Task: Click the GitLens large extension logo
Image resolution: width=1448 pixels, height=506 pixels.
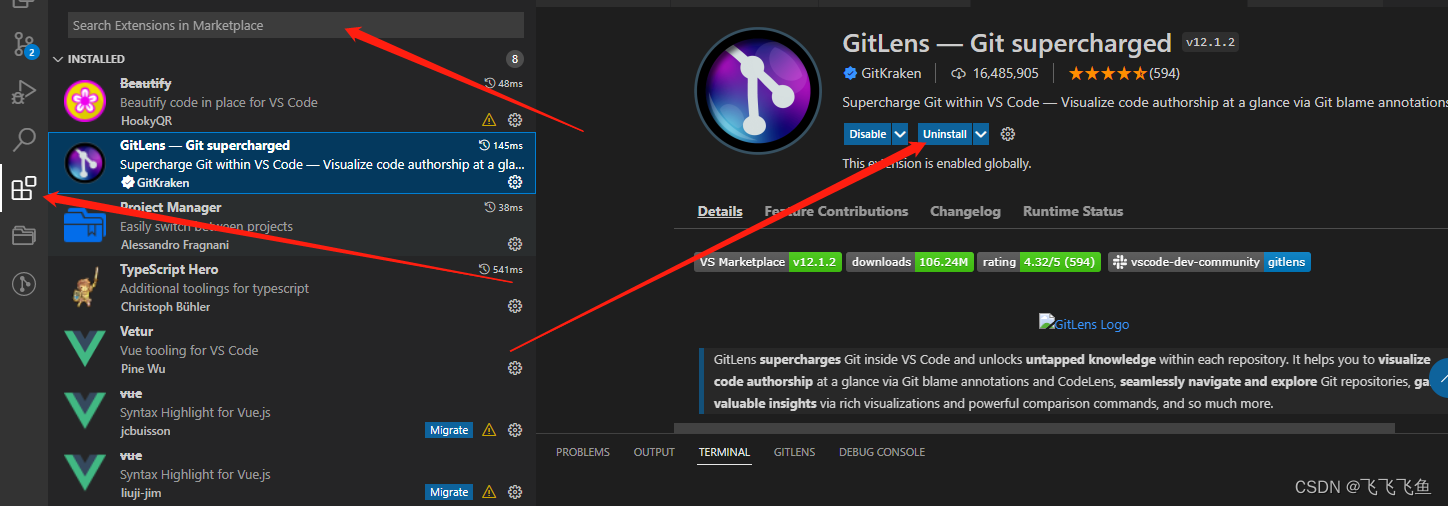Action: [x=757, y=91]
